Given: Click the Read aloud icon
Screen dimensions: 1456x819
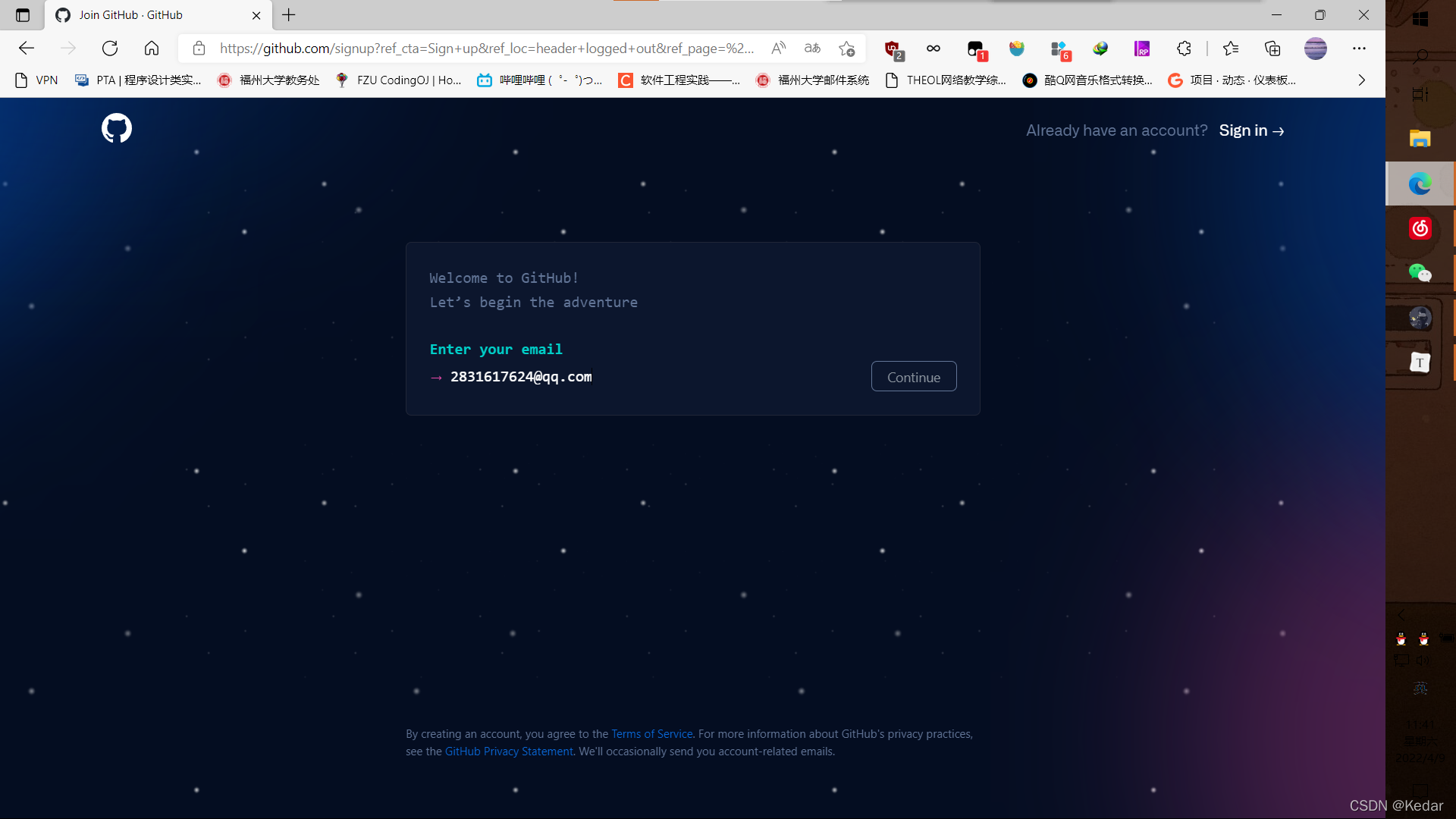Looking at the screenshot, I should coord(778,49).
